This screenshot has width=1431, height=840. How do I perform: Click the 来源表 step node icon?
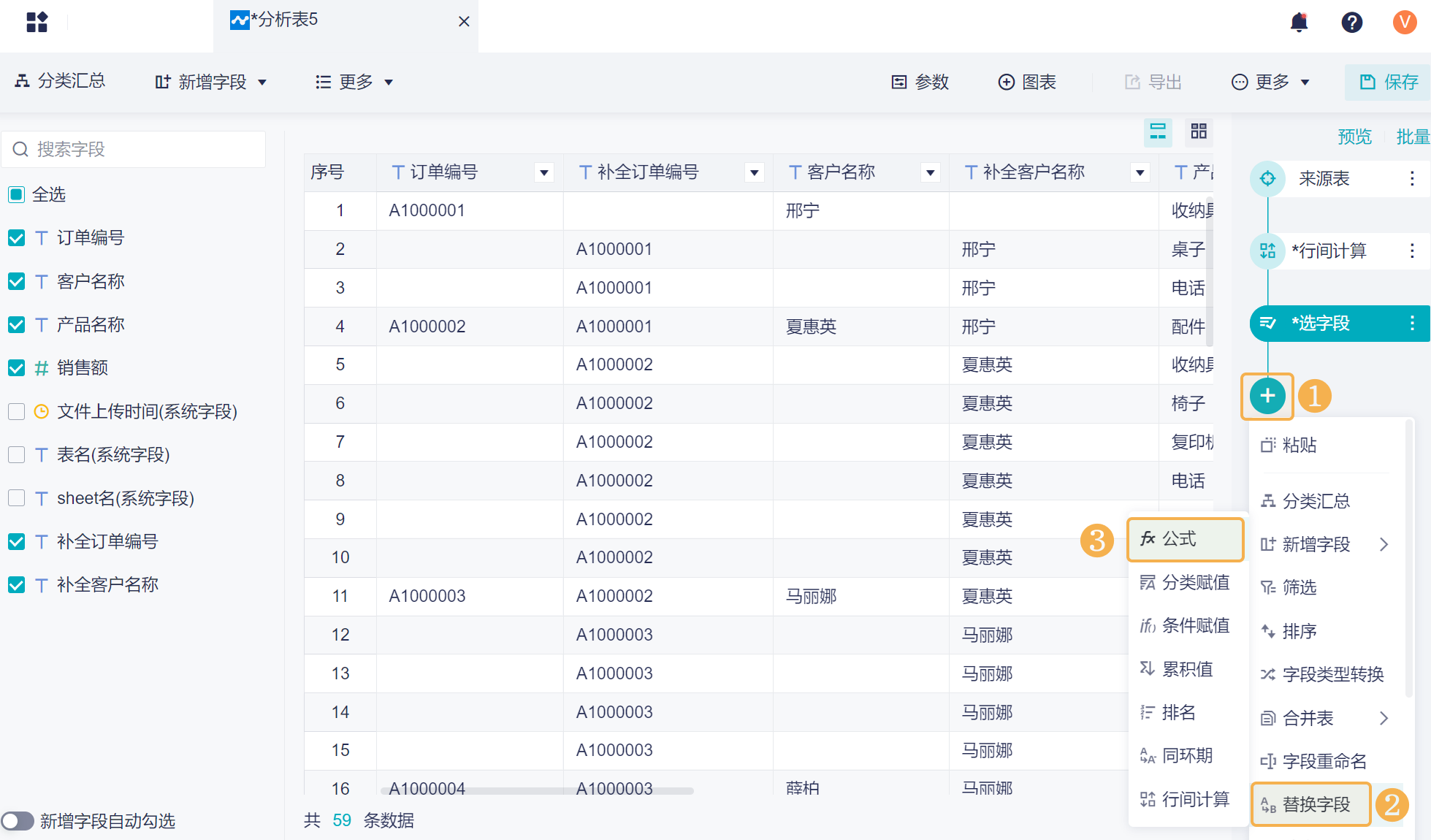click(1267, 178)
